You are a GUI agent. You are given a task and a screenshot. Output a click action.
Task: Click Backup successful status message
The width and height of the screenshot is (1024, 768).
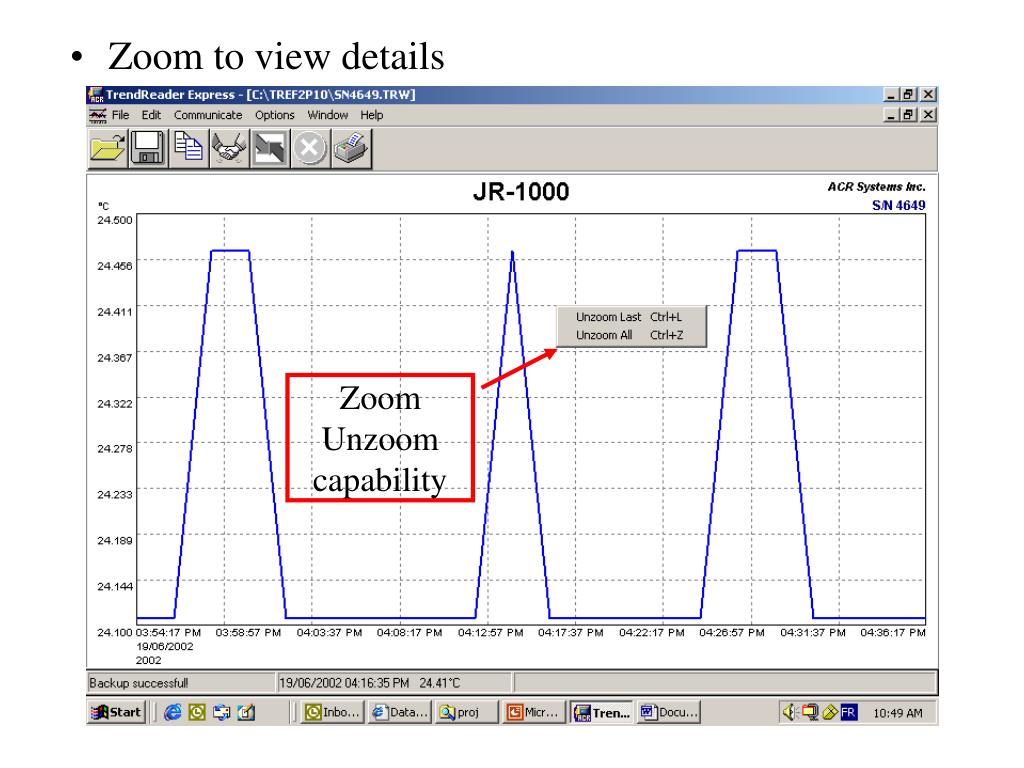[x=138, y=683]
